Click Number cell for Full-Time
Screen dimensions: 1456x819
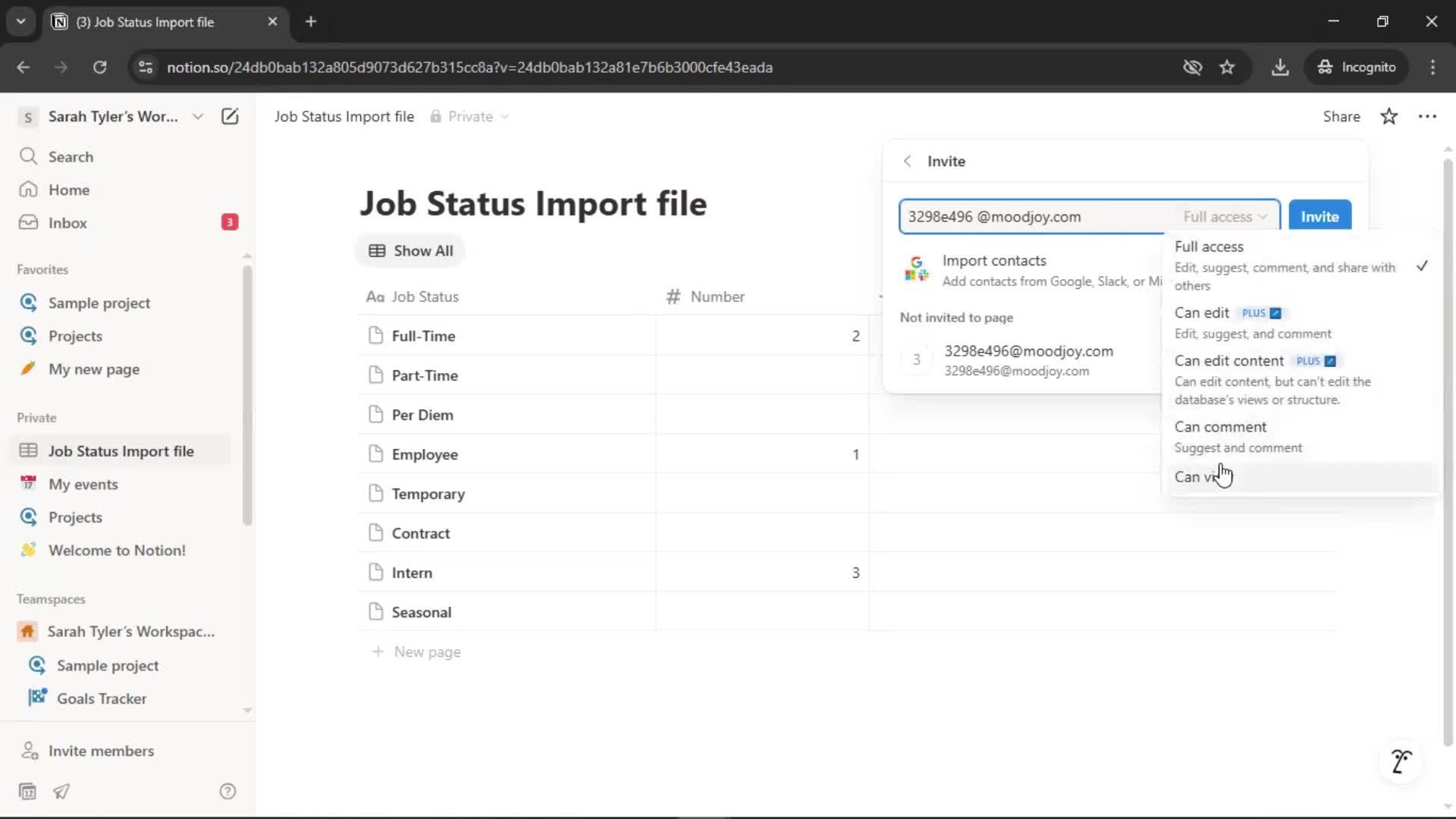[x=762, y=336]
